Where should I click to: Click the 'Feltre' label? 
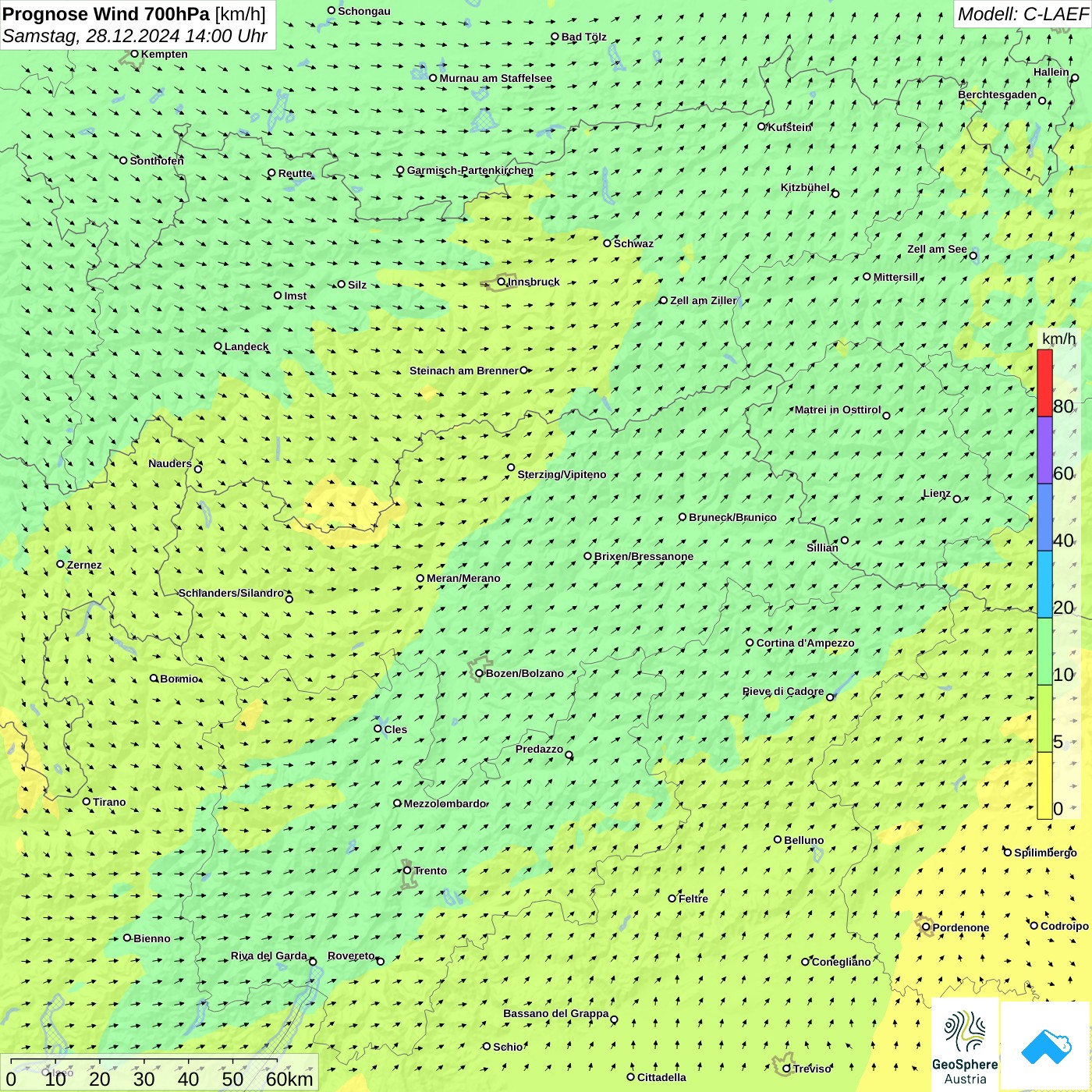pyautogui.click(x=693, y=899)
